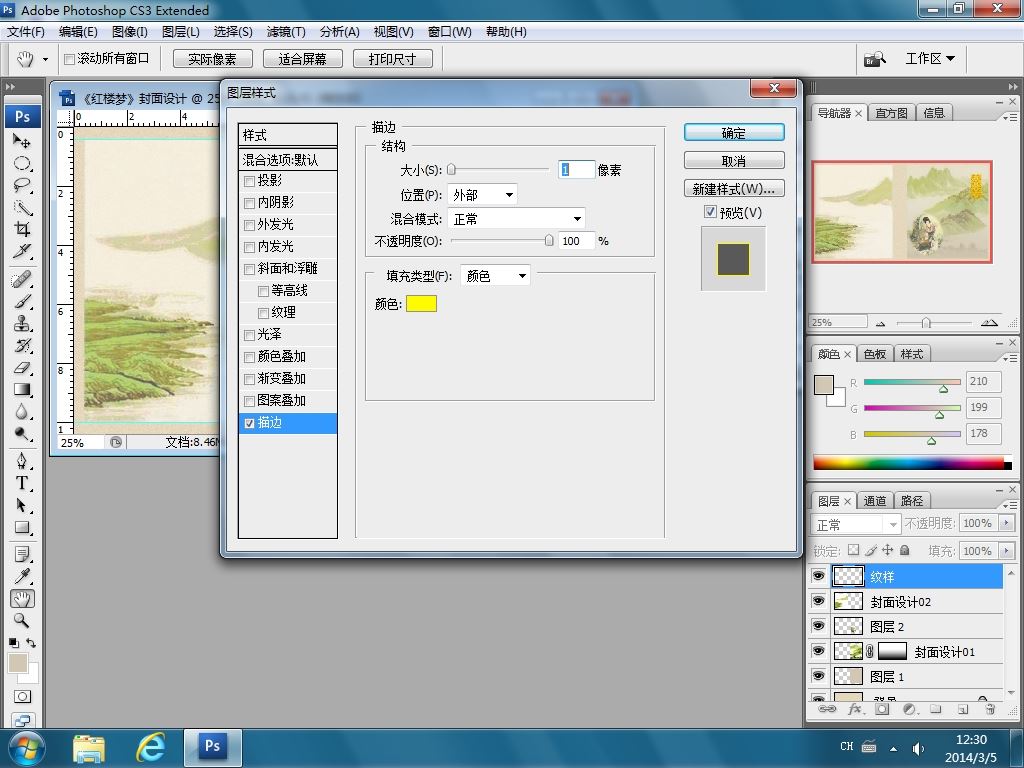Open the 工作区 workspace dropdown
Image resolution: width=1024 pixels, height=768 pixels.
click(930, 59)
